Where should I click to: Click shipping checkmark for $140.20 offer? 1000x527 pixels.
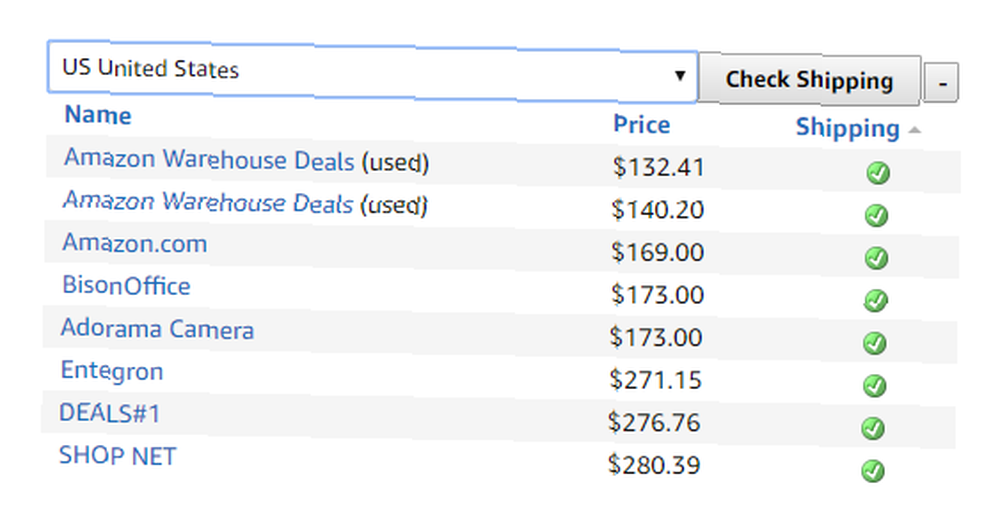click(x=877, y=215)
